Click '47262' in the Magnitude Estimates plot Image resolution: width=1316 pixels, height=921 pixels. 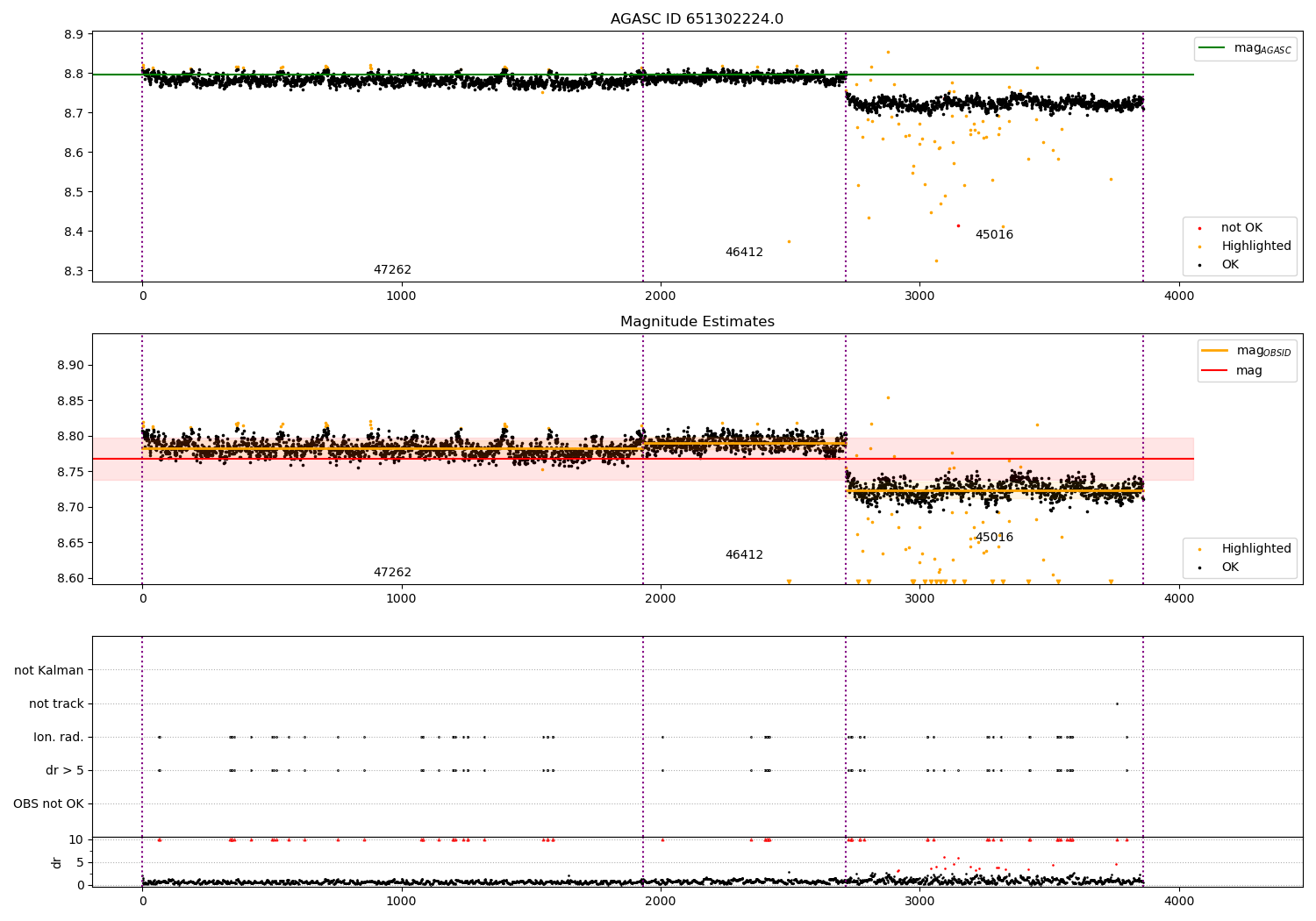[x=392, y=573]
